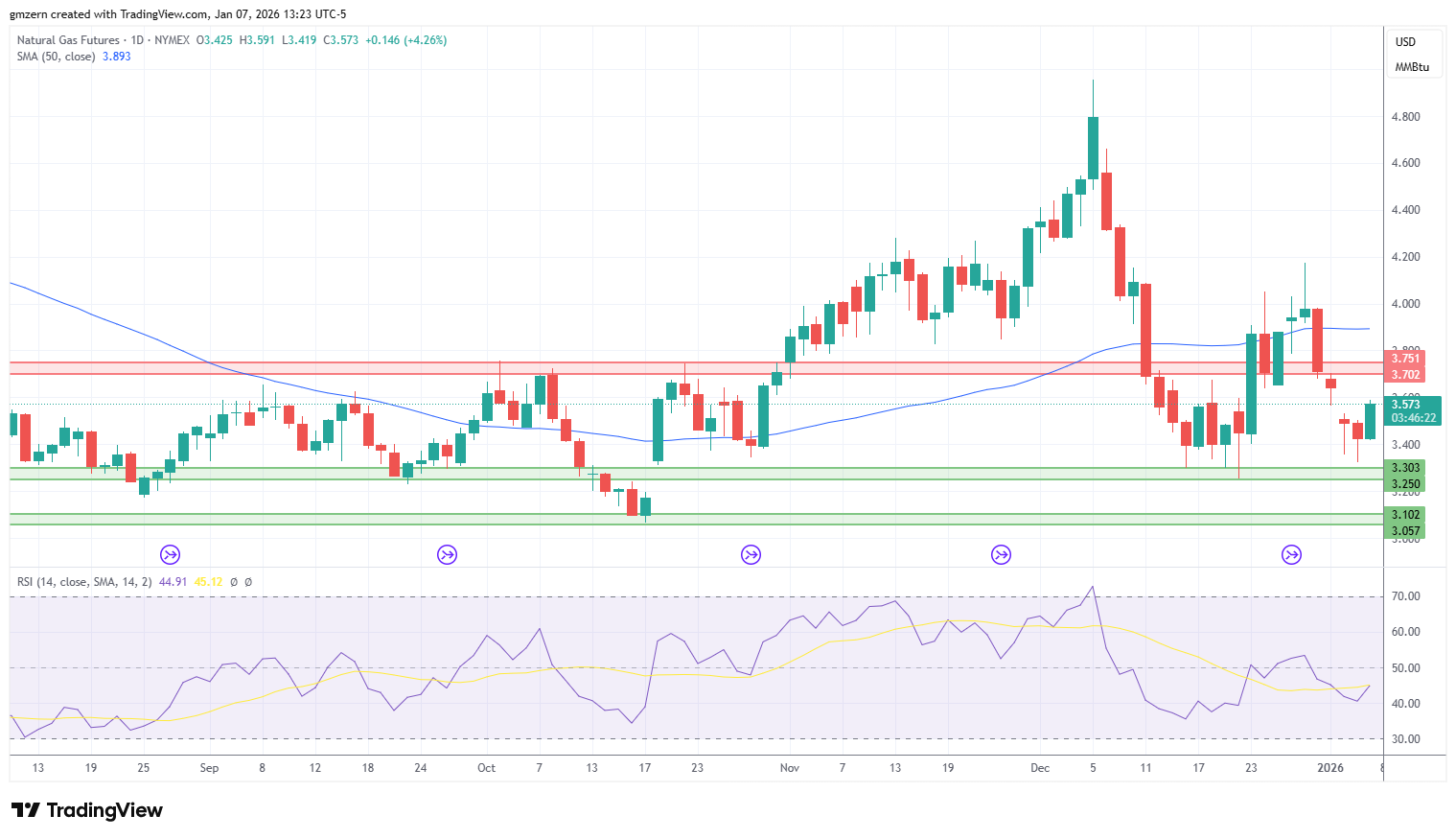Click the contract rollover marker in late October
Viewport: 1456px width, 839px height.
click(x=751, y=554)
